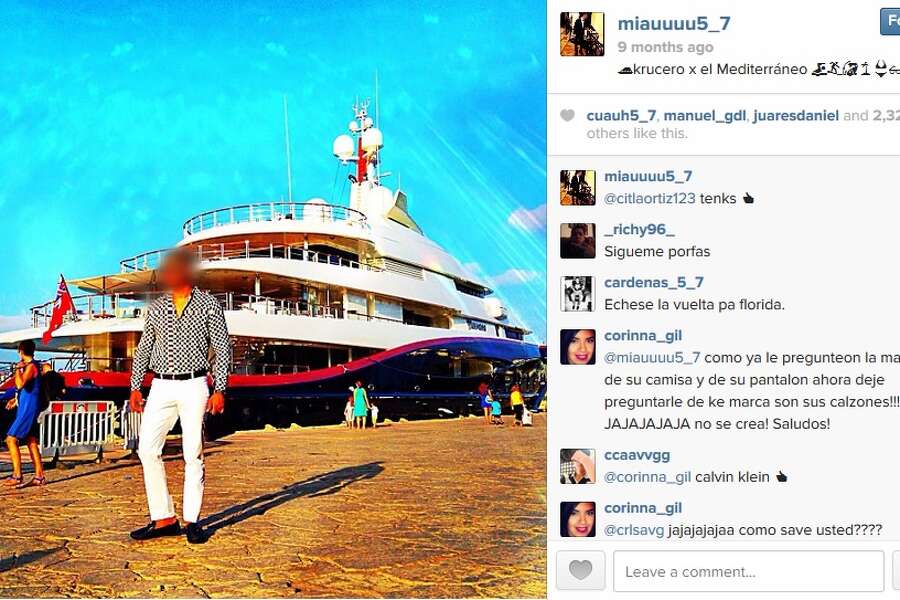Click the small gray heart near likes list
900x600 pixels.
pyautogui.click(x=567, y=115)
